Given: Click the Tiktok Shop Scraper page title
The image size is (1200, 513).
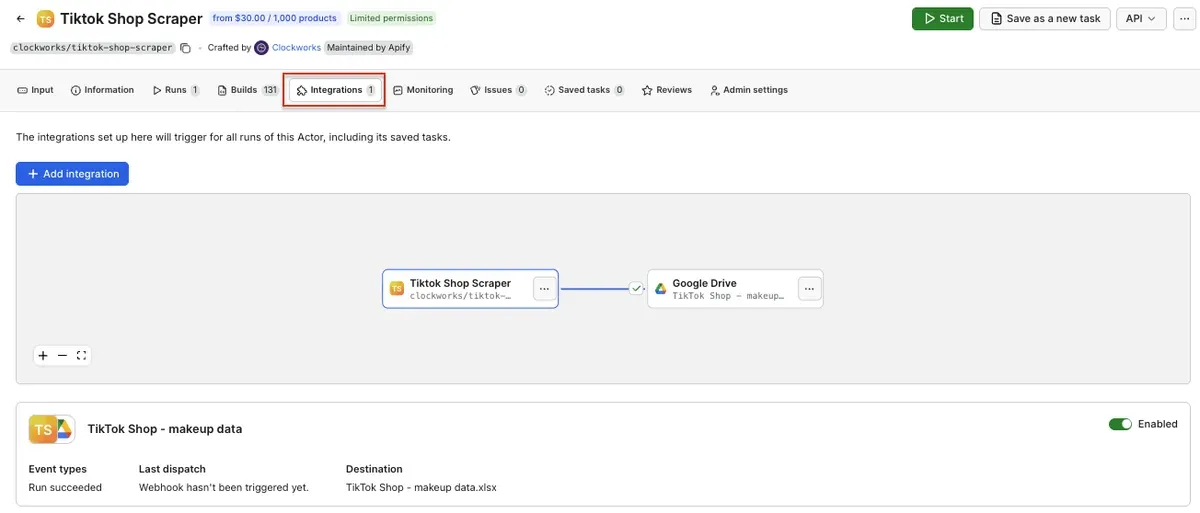Looking at the screenshot, I should (x=131, y=18).
